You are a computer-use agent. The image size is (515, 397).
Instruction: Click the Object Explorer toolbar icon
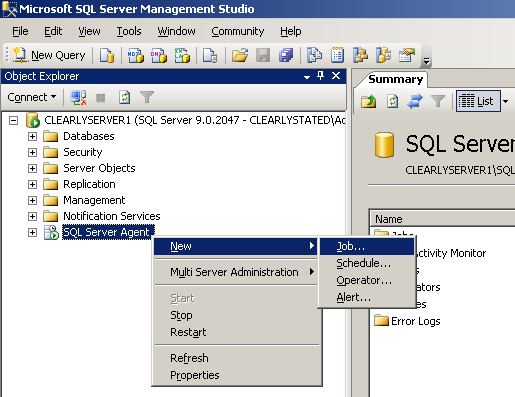point(360,55)
